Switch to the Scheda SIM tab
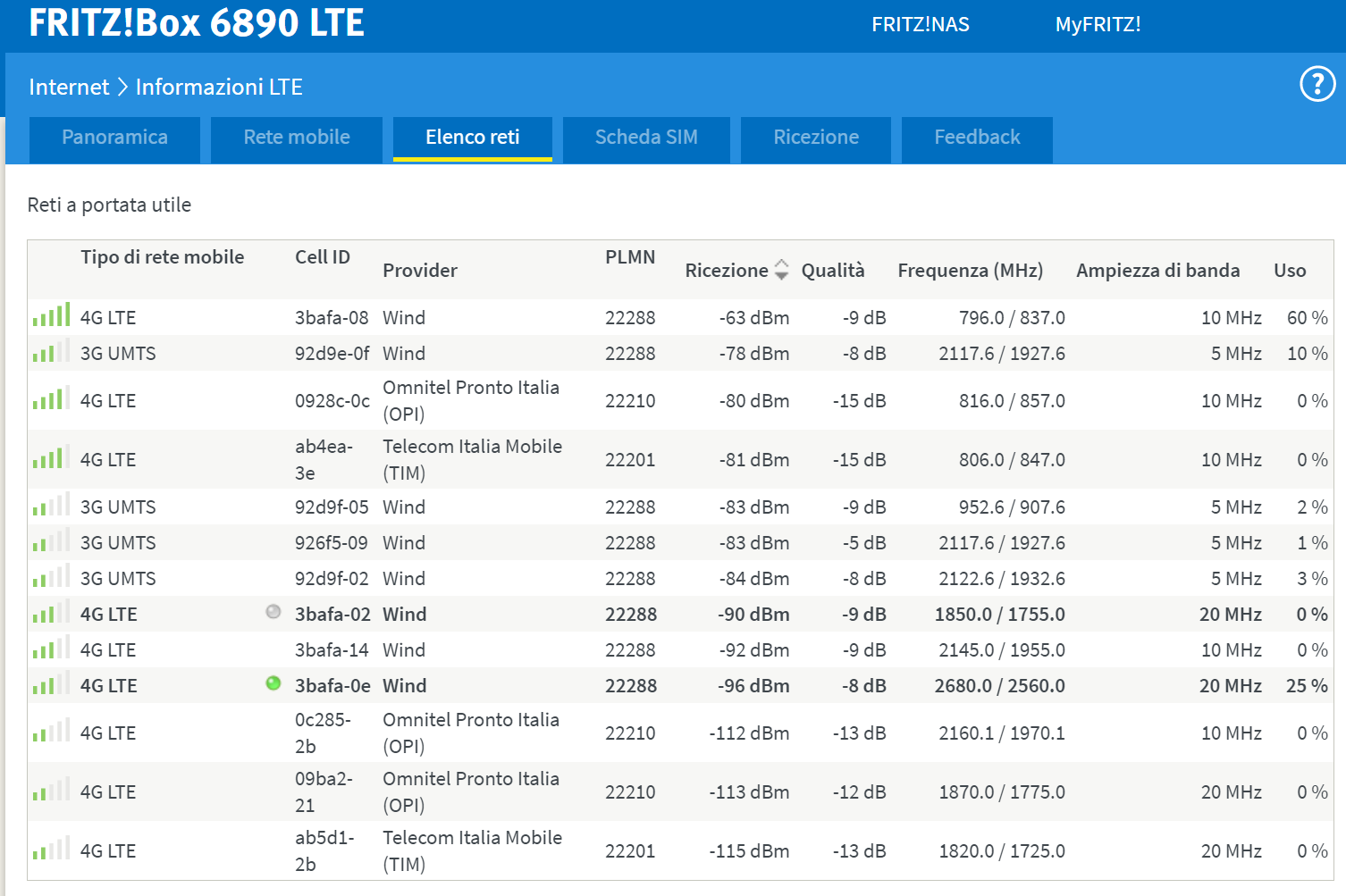 pyautogui.click(x=646, y=139)
